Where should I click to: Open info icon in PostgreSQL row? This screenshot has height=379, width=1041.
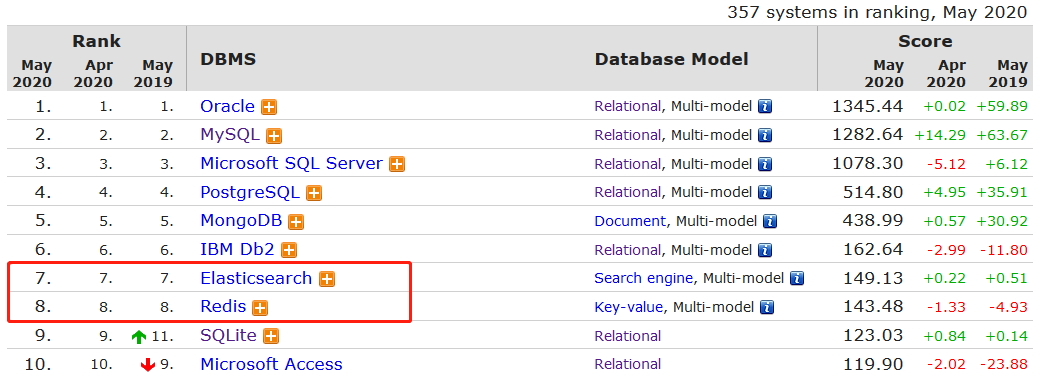(765, 192)
